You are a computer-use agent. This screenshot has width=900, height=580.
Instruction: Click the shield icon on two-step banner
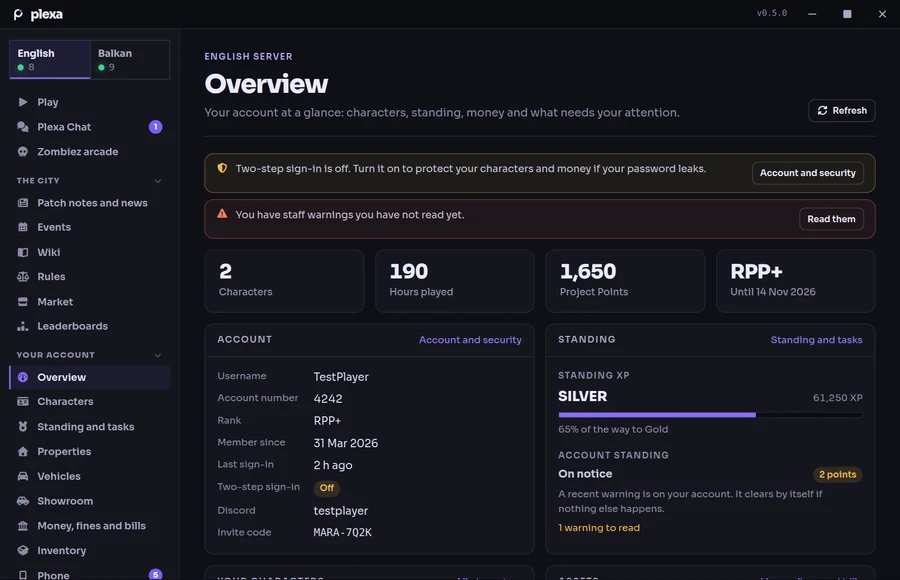coord(222,168)
